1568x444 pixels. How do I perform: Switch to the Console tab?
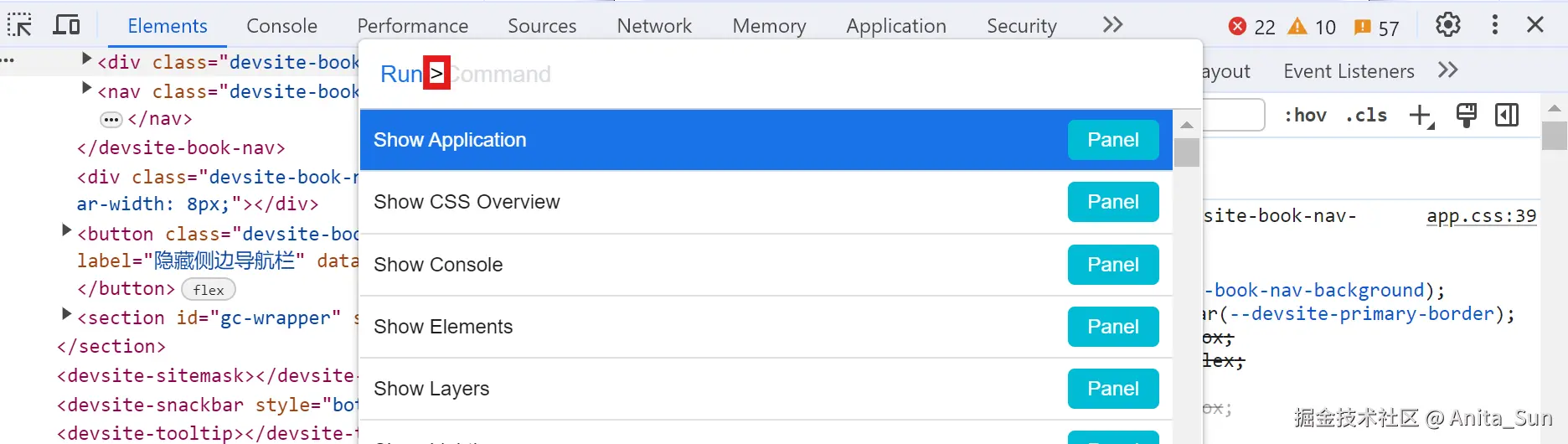click(281, 26)
